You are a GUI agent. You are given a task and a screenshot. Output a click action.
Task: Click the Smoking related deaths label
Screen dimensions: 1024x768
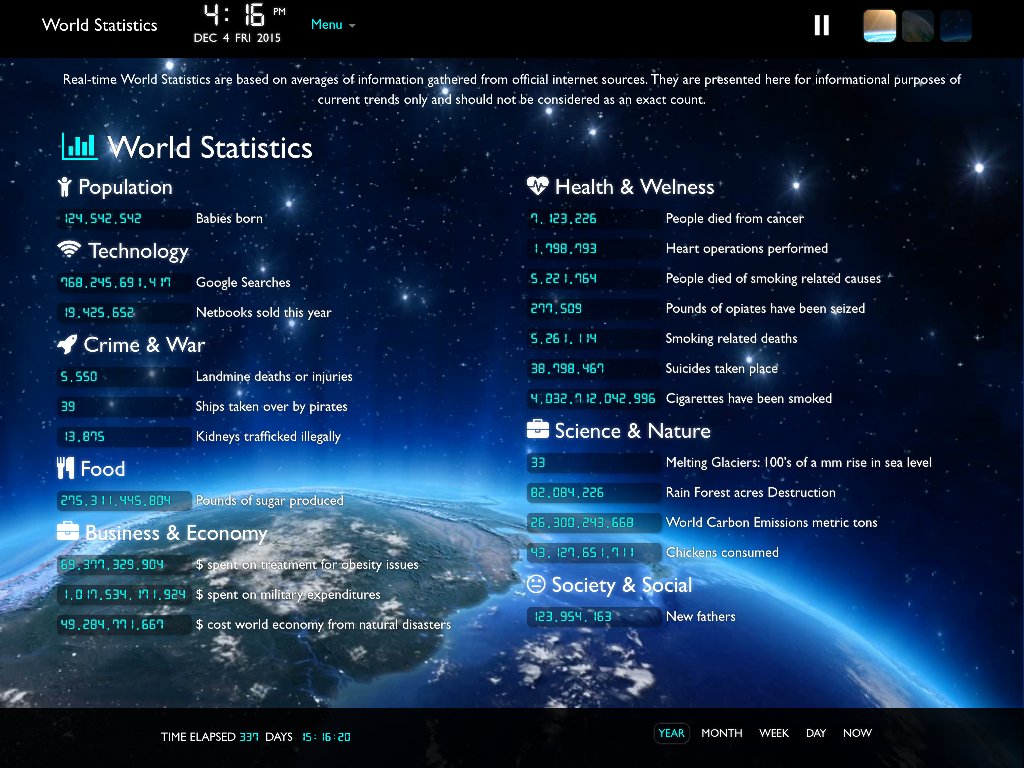pyautogui.click(x=731, y=339)
